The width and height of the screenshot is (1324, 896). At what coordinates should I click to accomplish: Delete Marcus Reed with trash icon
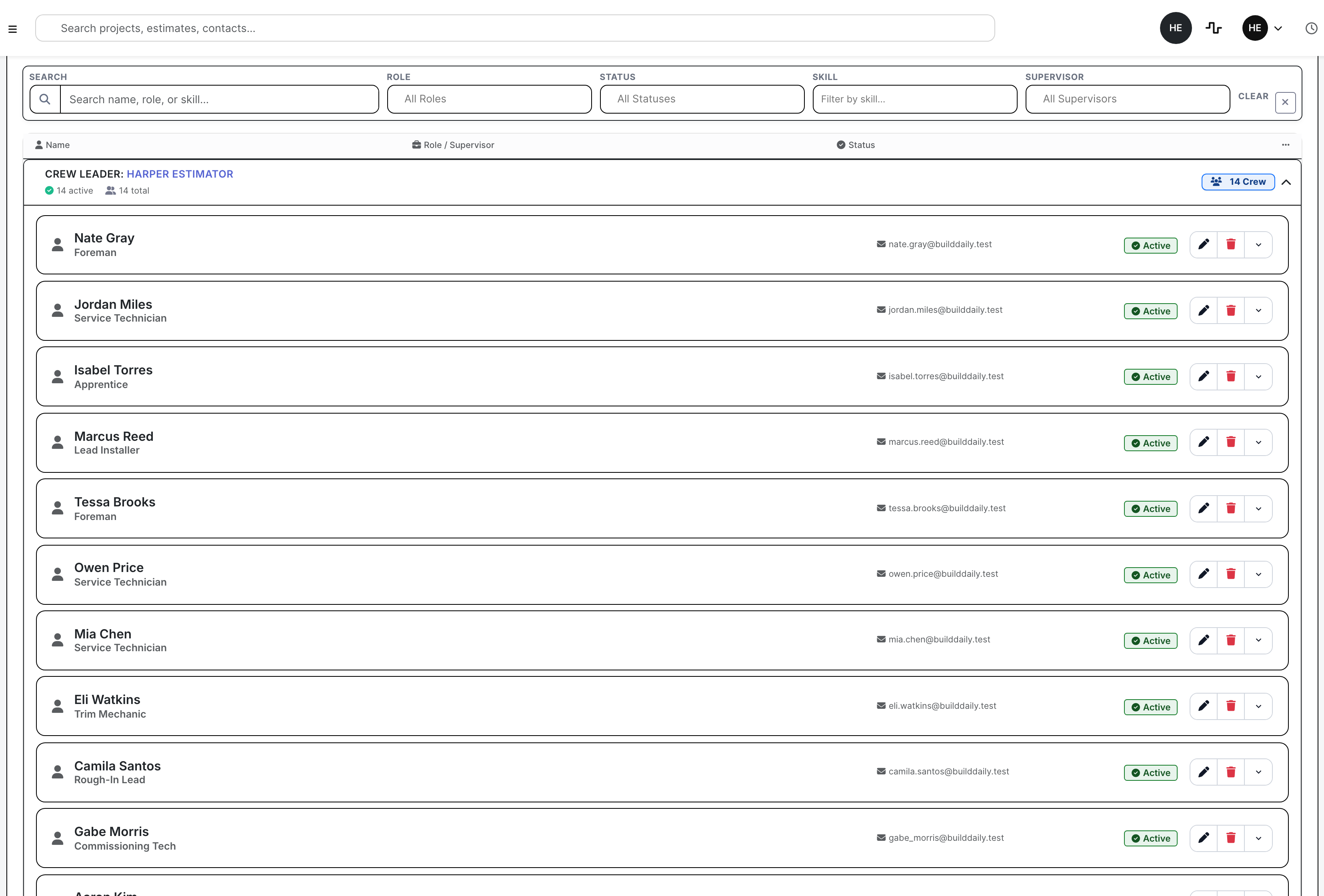[1230, 442]
